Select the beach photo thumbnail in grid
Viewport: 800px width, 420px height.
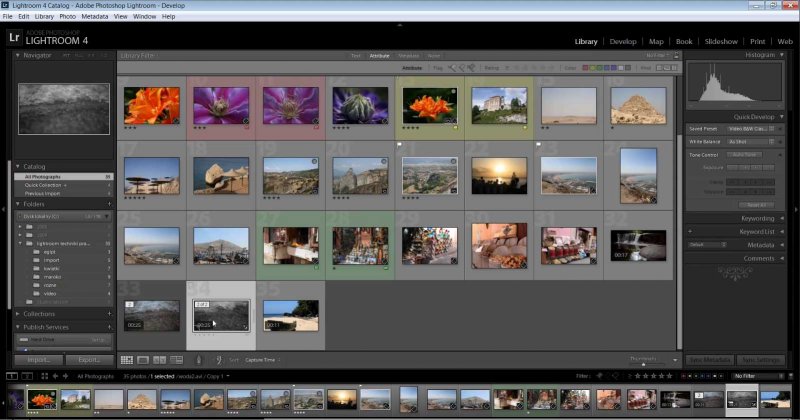tap(290, 314)
